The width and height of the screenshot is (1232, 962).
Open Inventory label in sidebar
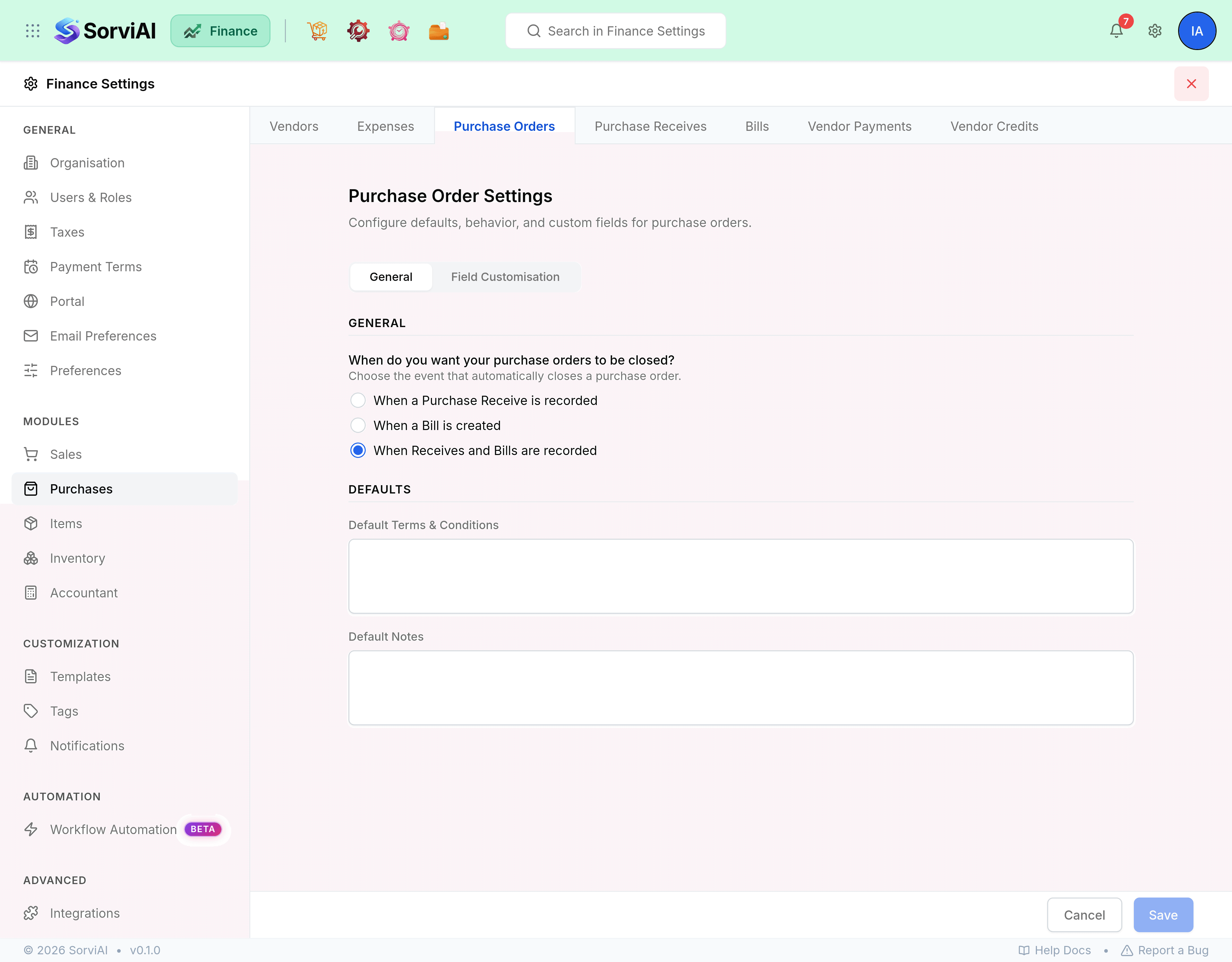click(78, 558)
